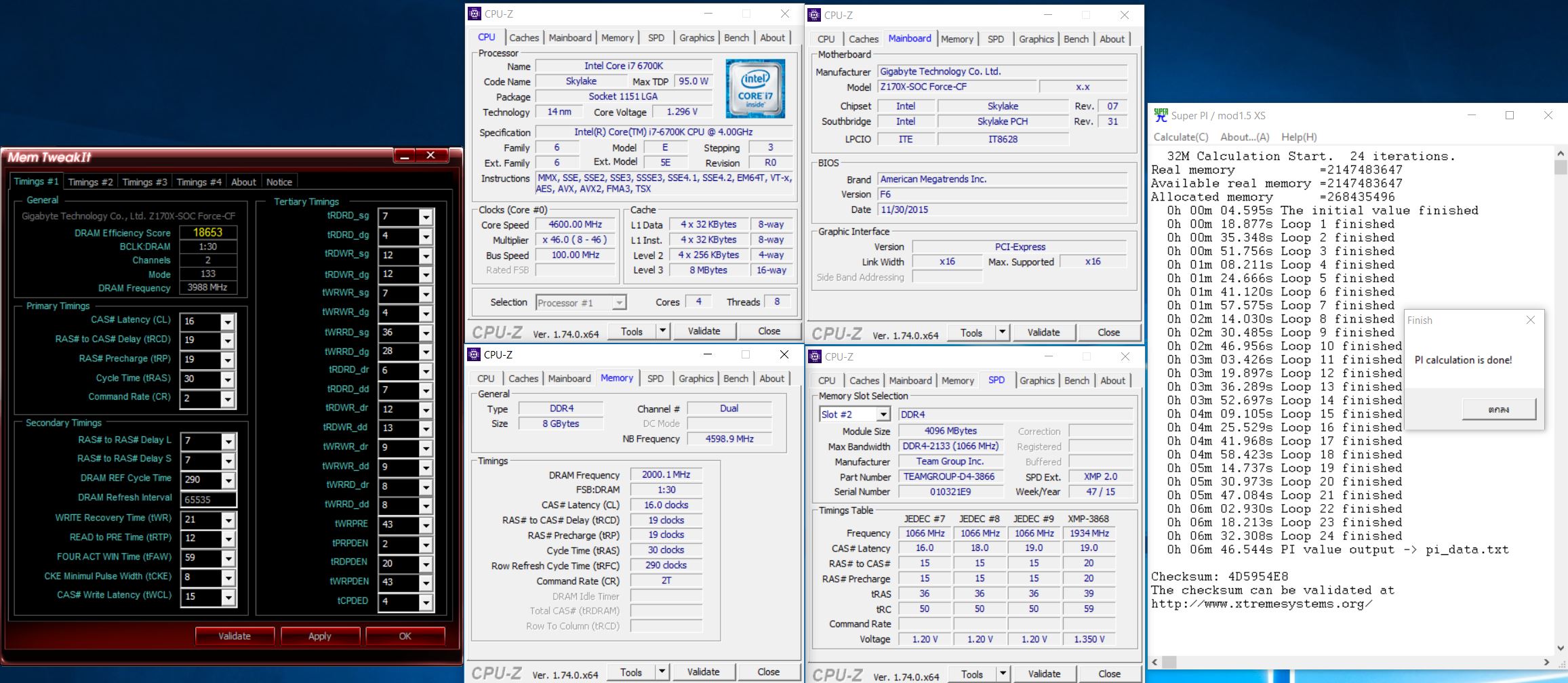Click OK button in Mem TweakIt
This screenshot has width=1568, height=683.
click(x=405, y=636)
